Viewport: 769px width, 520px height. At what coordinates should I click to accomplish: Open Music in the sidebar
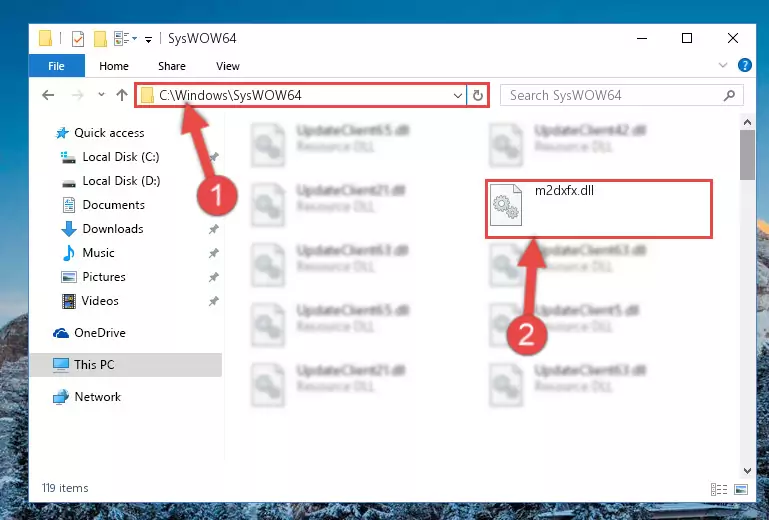click(98, 253)
